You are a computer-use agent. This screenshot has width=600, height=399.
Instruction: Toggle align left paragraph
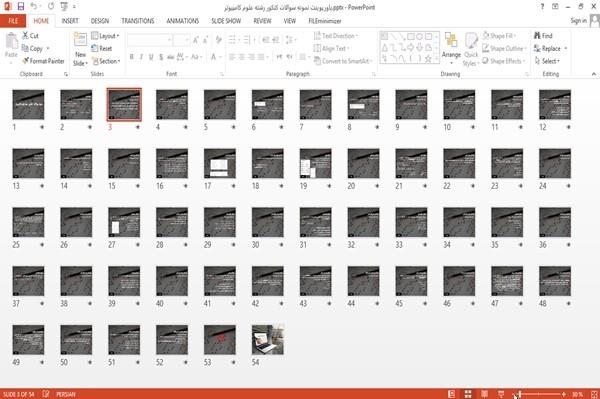(232, 57)
